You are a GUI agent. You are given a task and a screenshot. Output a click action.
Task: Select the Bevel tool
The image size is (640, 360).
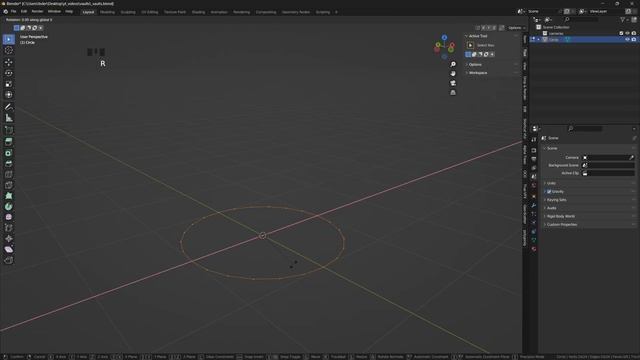point(9,164)
